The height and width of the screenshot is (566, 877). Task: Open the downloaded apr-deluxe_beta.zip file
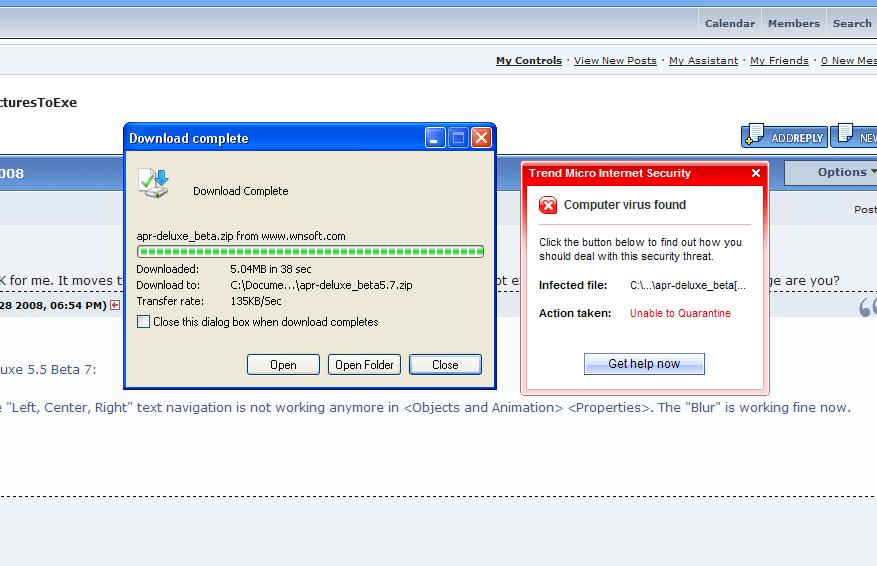click(283, 365)
